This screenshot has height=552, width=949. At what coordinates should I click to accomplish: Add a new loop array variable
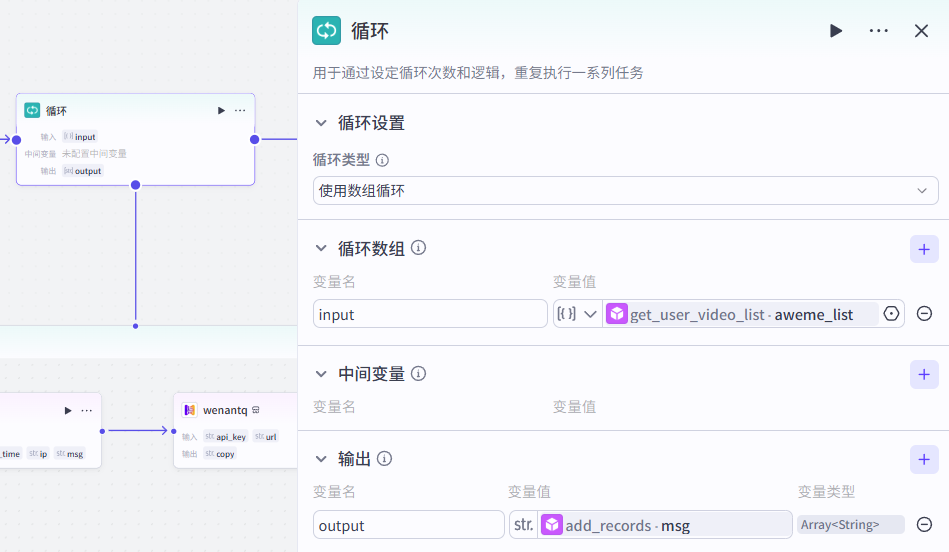[x=924, y=249]
